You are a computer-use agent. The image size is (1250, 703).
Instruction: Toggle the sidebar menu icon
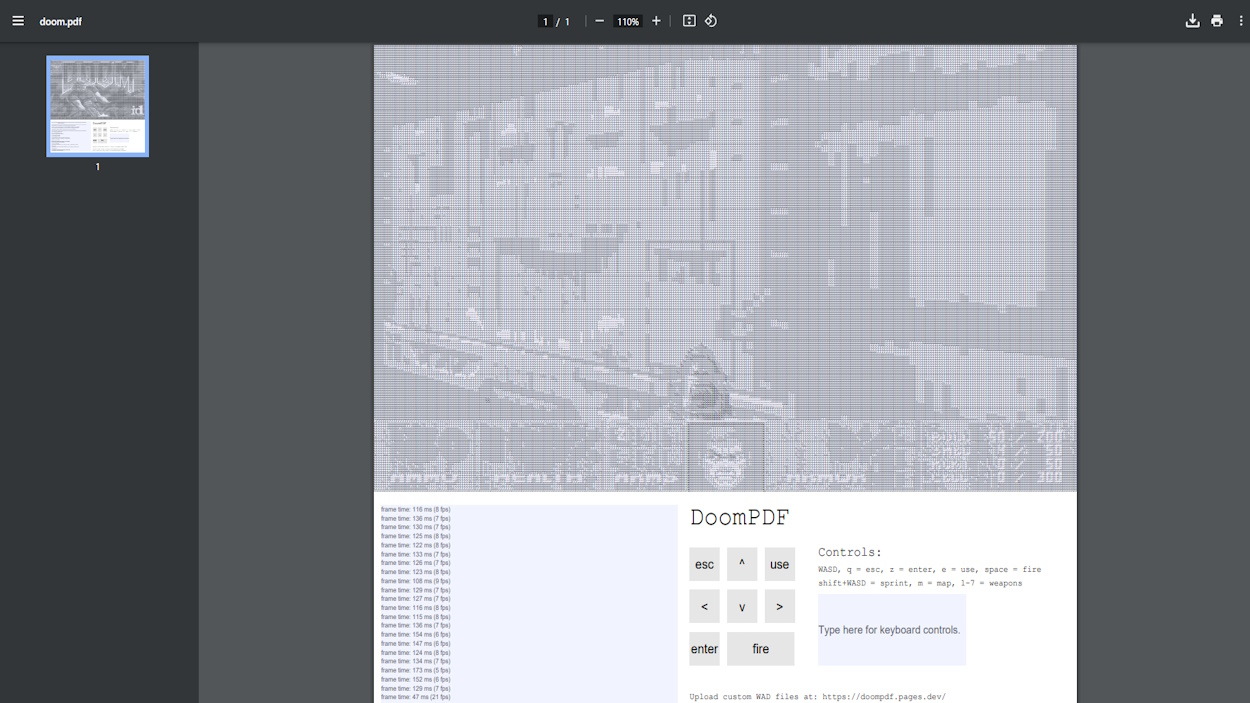click(18, 21)
